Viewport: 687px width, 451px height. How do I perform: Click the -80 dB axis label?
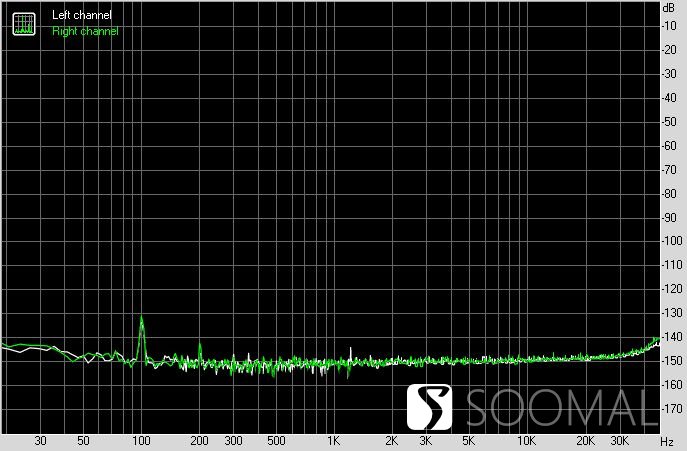671,193
